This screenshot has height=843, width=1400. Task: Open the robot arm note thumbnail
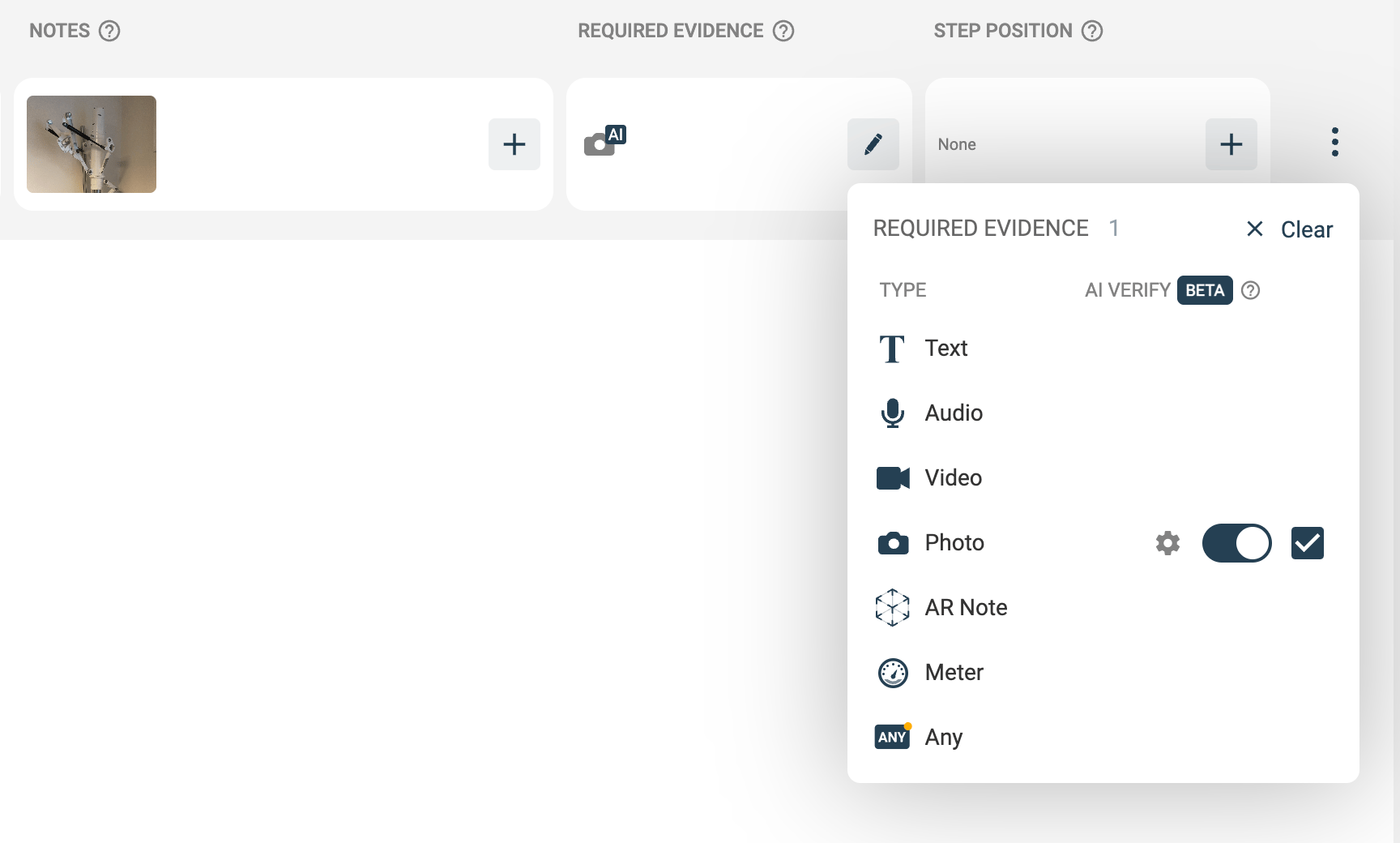point(92,144)
